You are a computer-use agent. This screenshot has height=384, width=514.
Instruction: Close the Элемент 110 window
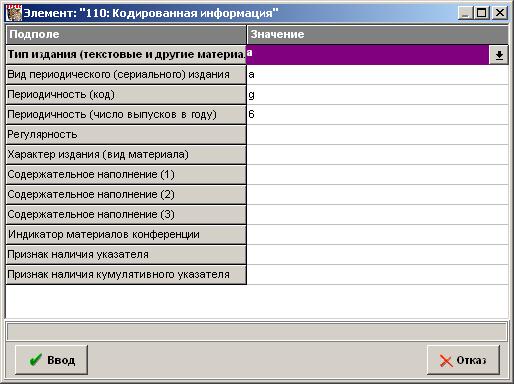click(x=500, y=13)
